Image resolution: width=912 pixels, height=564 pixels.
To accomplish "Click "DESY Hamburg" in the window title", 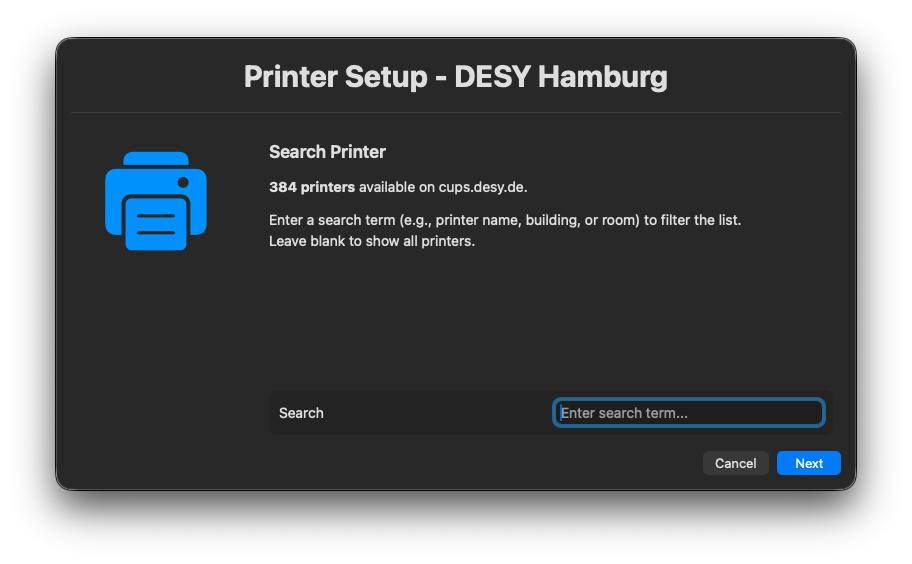I will tap(561, 77).
